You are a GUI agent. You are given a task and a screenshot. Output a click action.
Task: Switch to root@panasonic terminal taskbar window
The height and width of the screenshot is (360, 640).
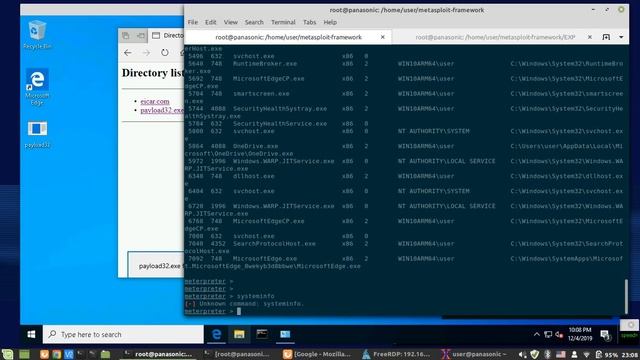coord(159,354)
